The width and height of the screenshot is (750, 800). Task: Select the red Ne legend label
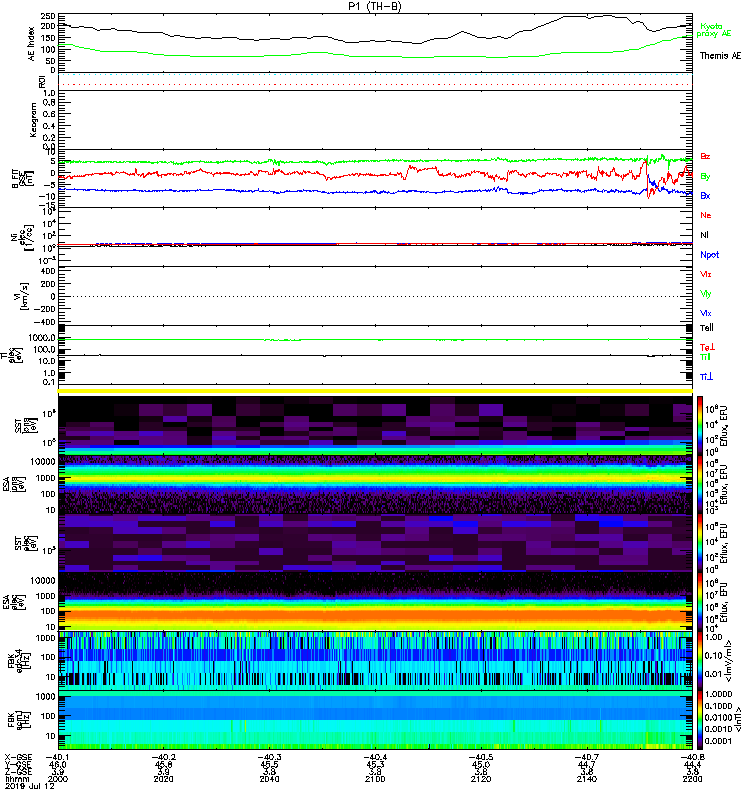coord(706,215)
